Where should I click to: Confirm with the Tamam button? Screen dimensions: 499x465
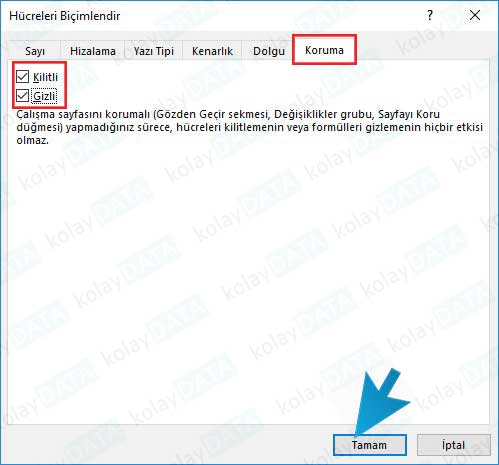pyautogui.click(x=370, y=445)
